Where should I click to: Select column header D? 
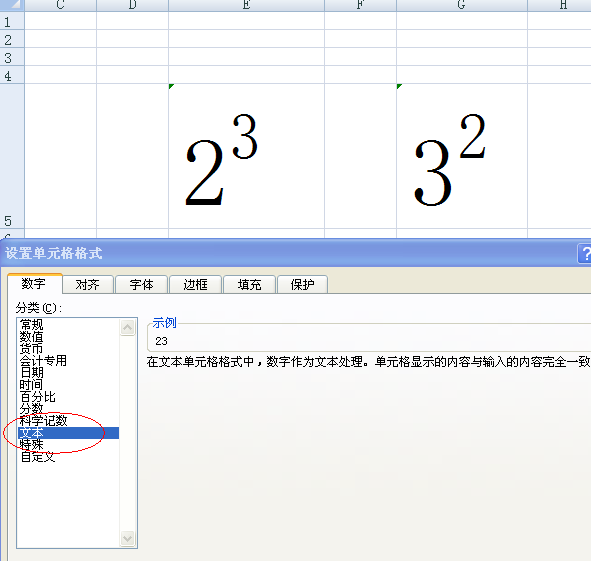tap(133, 5)
